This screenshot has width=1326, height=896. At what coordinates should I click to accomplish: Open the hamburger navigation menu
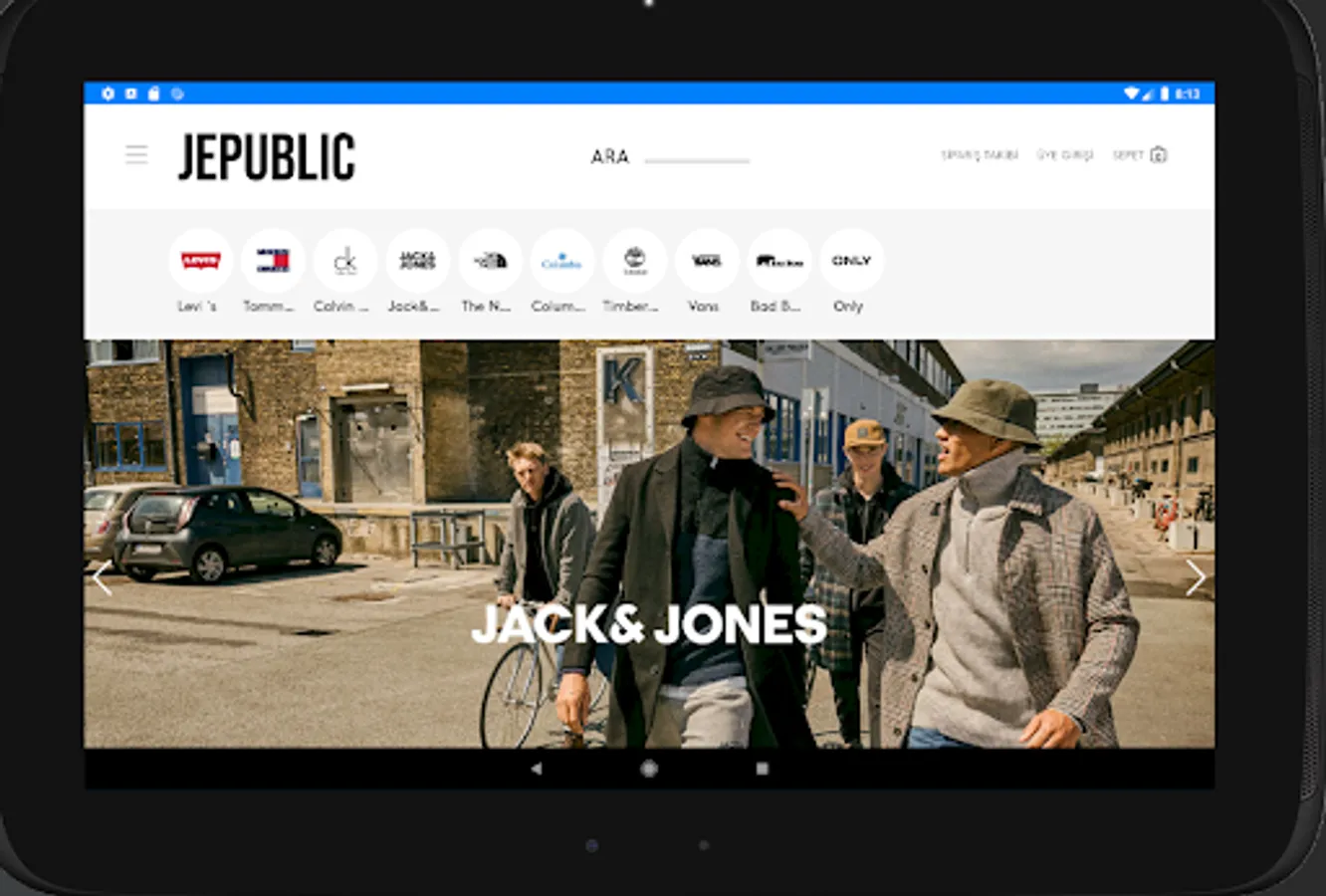pyautogui.click(x=136, y=154)
